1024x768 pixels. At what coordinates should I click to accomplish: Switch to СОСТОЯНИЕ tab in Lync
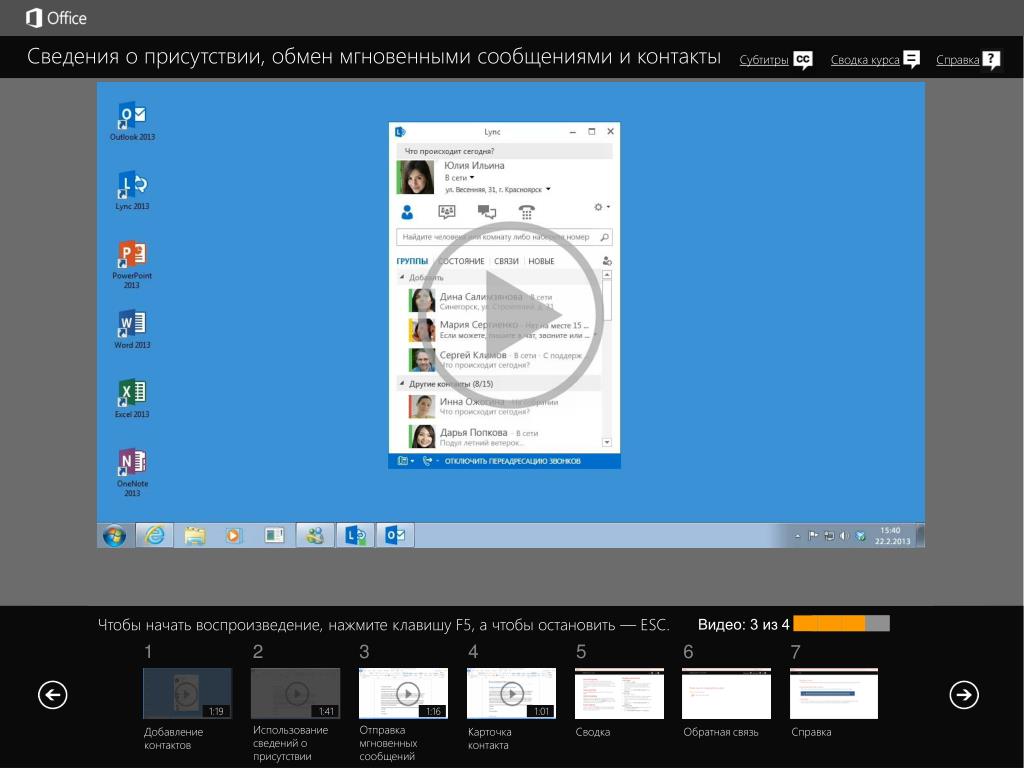(461, 261)
